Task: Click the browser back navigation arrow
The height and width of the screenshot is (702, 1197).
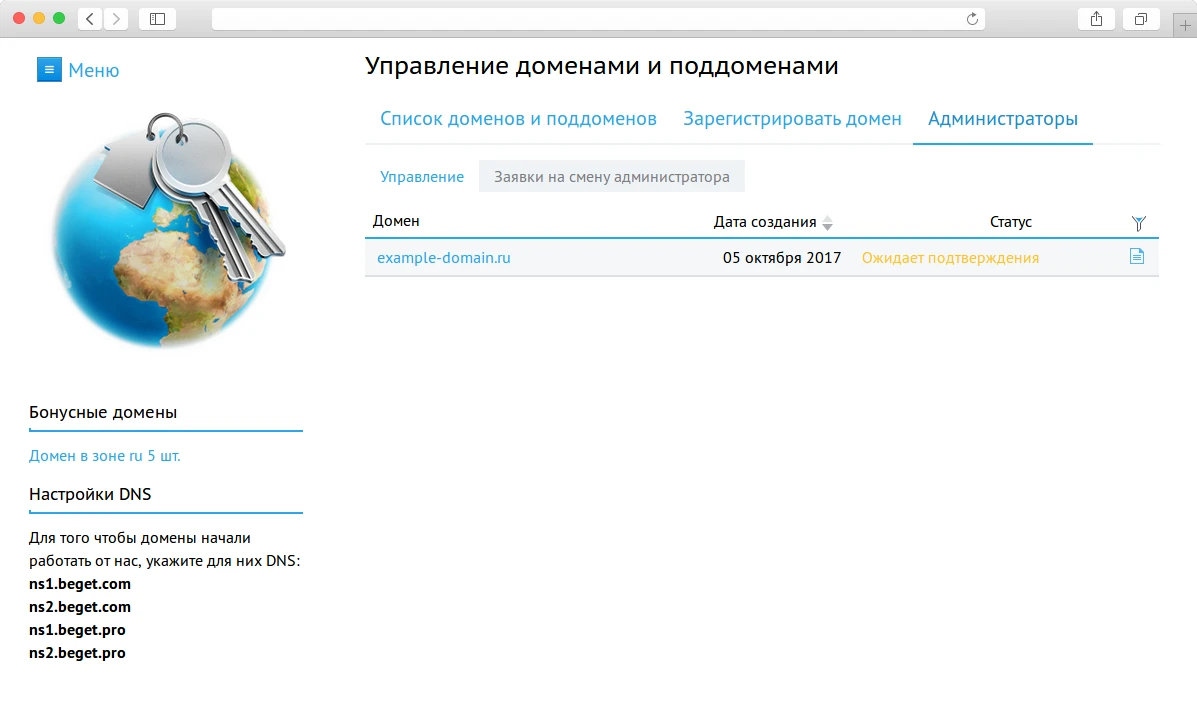Action: click(88, 18)
